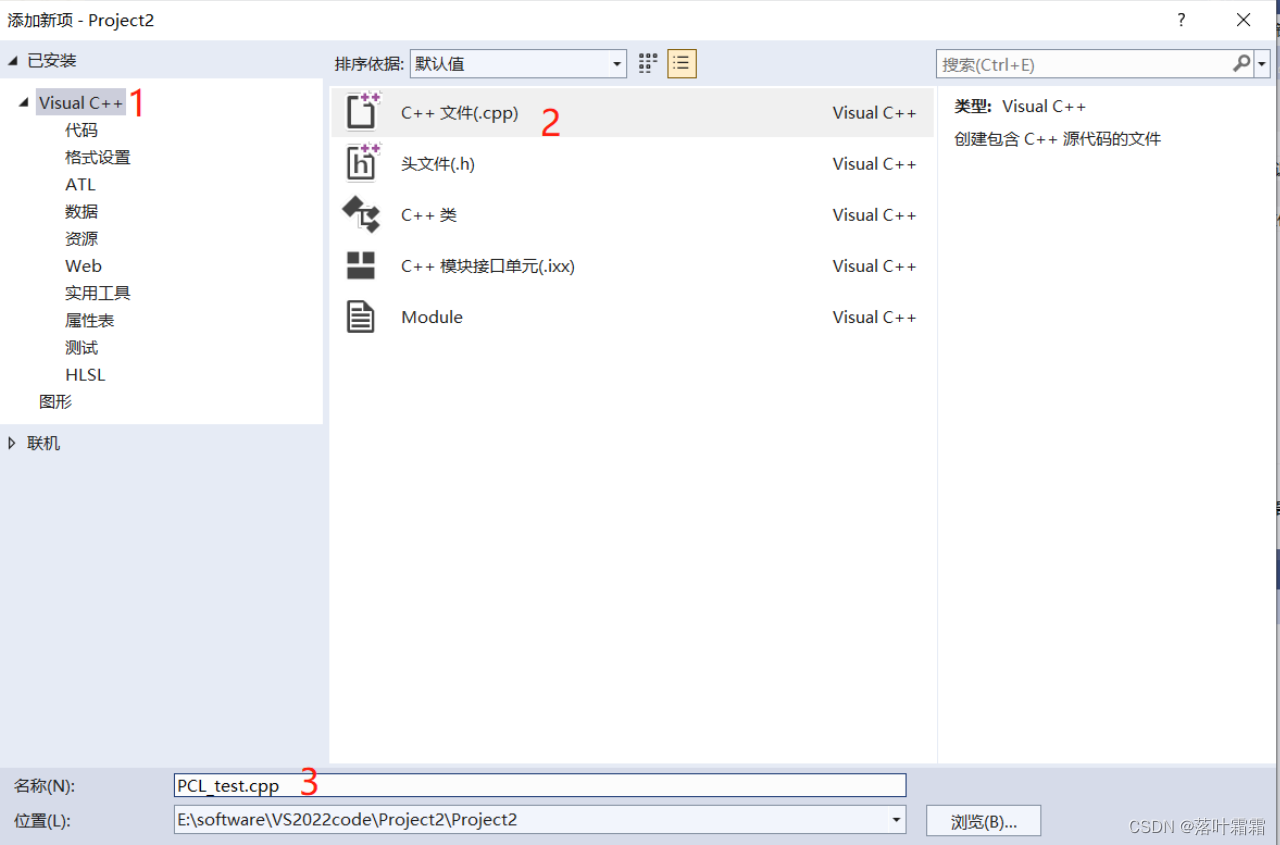Viewport: 1280px width, 845px height.
Task: Collapse the Visual C++ tree node
Action: 24,103
